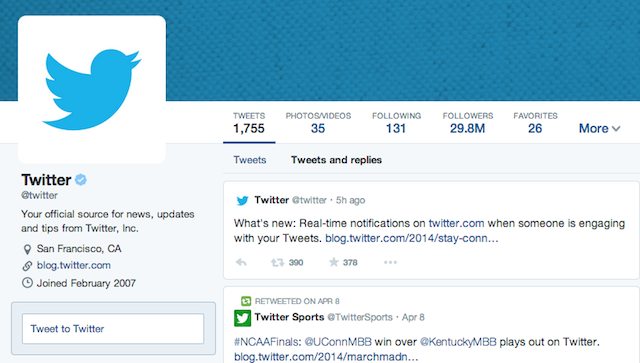Click the Twitter author name in first tweet
This screenshot has height=363, width=640.
click(272, 200)
